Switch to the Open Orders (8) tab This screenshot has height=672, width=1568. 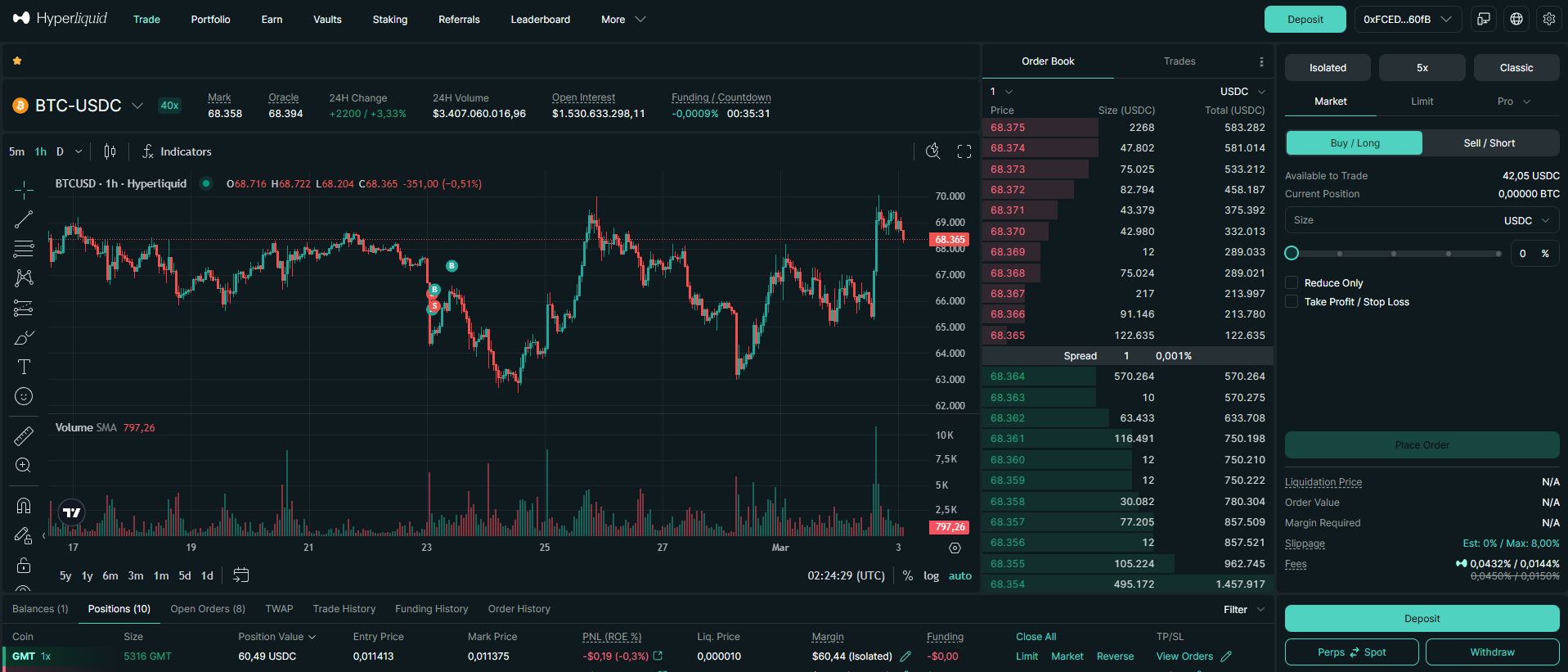pos(208,609)
